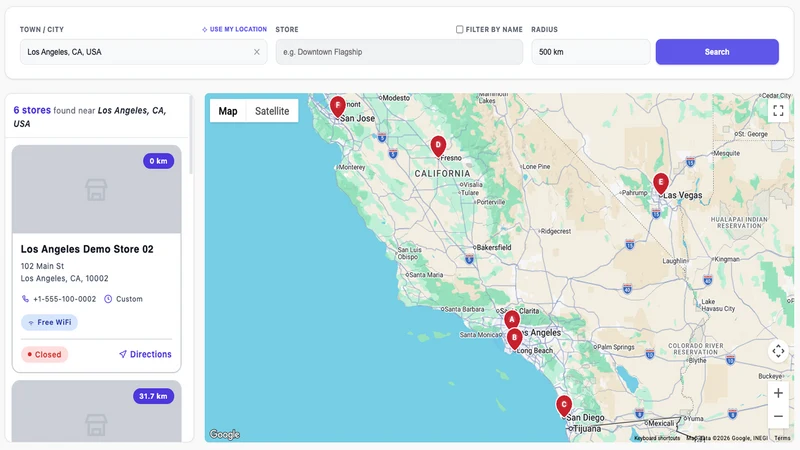Click the Free WiFi tag
The image size is (800, 450).
coord(49,322)
